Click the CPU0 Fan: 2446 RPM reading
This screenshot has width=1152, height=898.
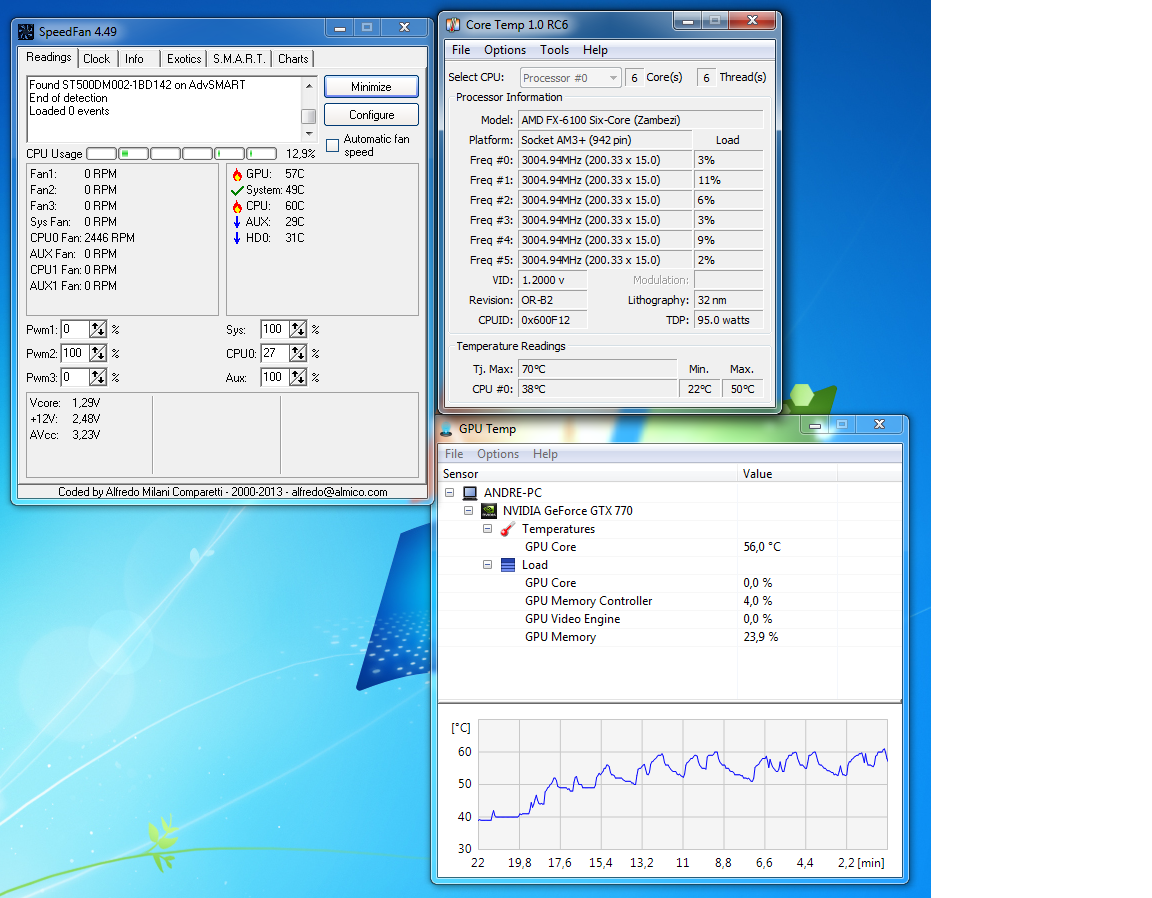pyautogui.click(x=82, y=238)
